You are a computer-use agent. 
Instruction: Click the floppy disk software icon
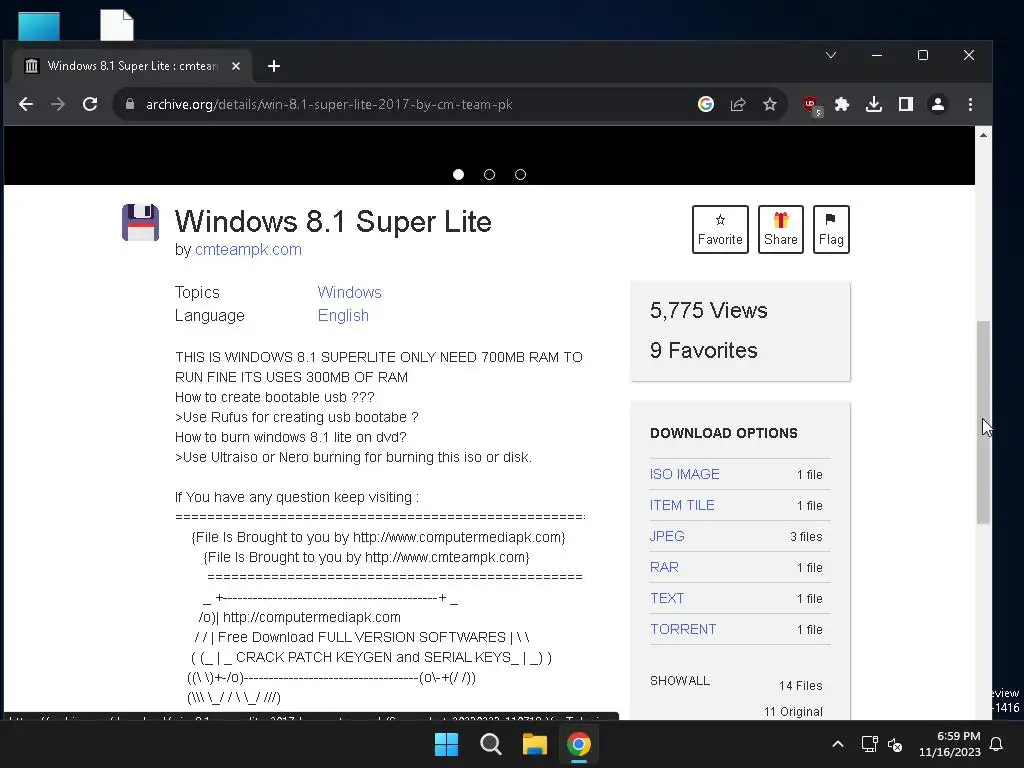[140, 223]
